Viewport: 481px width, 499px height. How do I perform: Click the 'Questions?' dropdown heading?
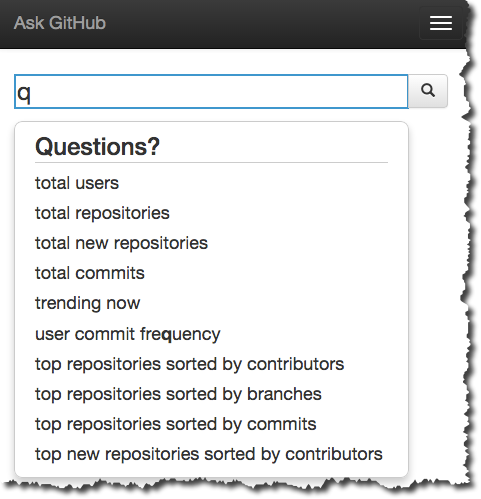[97, 147]
